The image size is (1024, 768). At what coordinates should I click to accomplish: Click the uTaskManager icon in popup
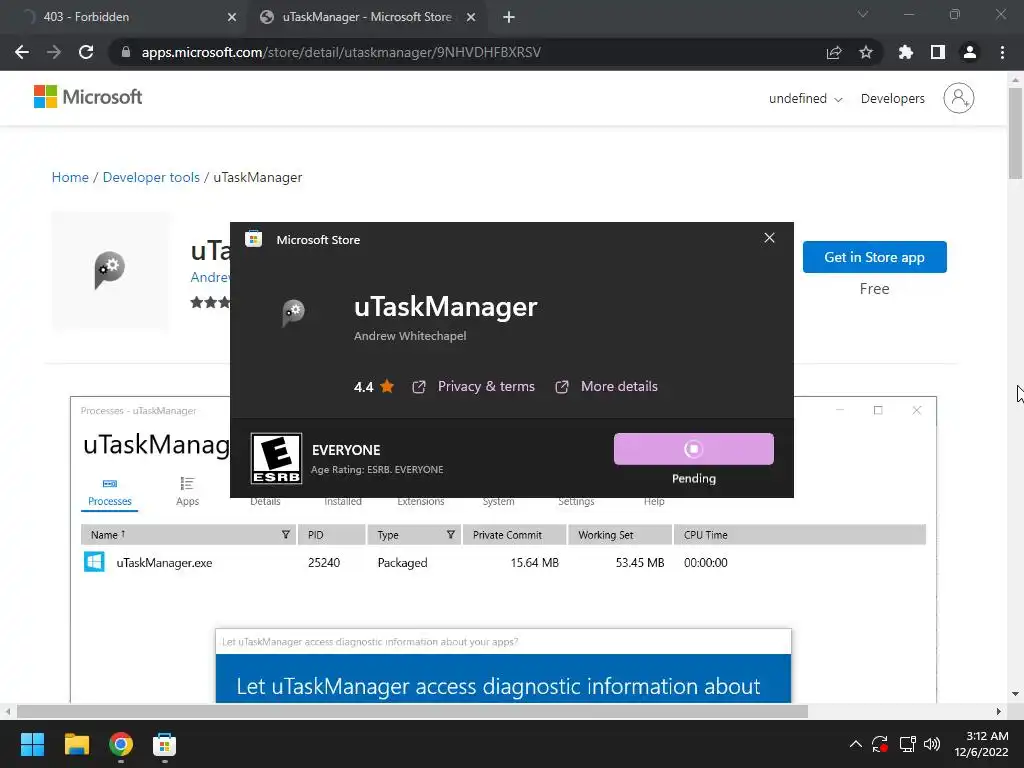pos(293,313)
